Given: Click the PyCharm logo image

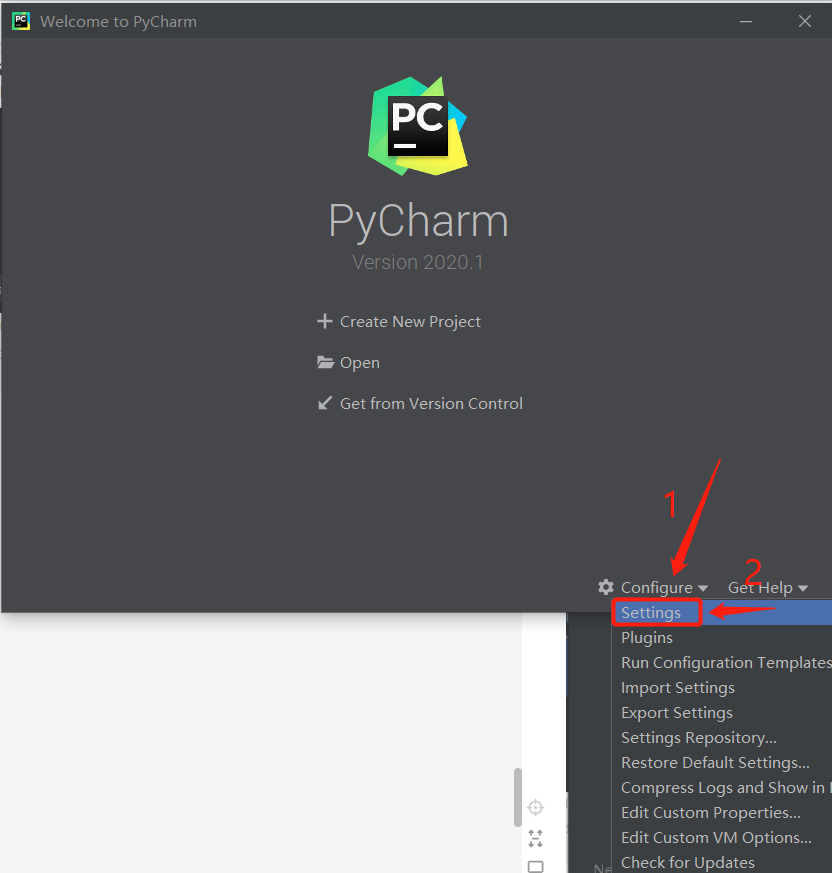Looking at the screenshot, I should (x=418, y=124).
